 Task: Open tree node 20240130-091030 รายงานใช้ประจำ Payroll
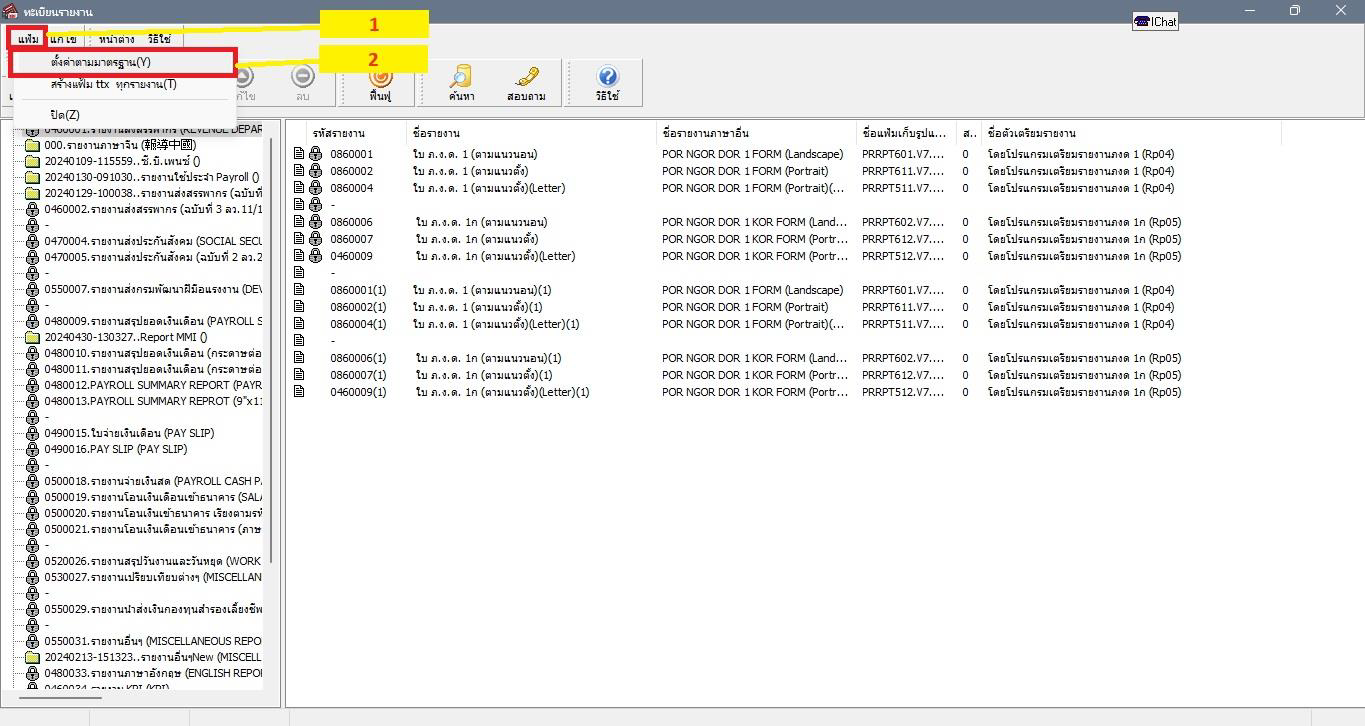150,177
